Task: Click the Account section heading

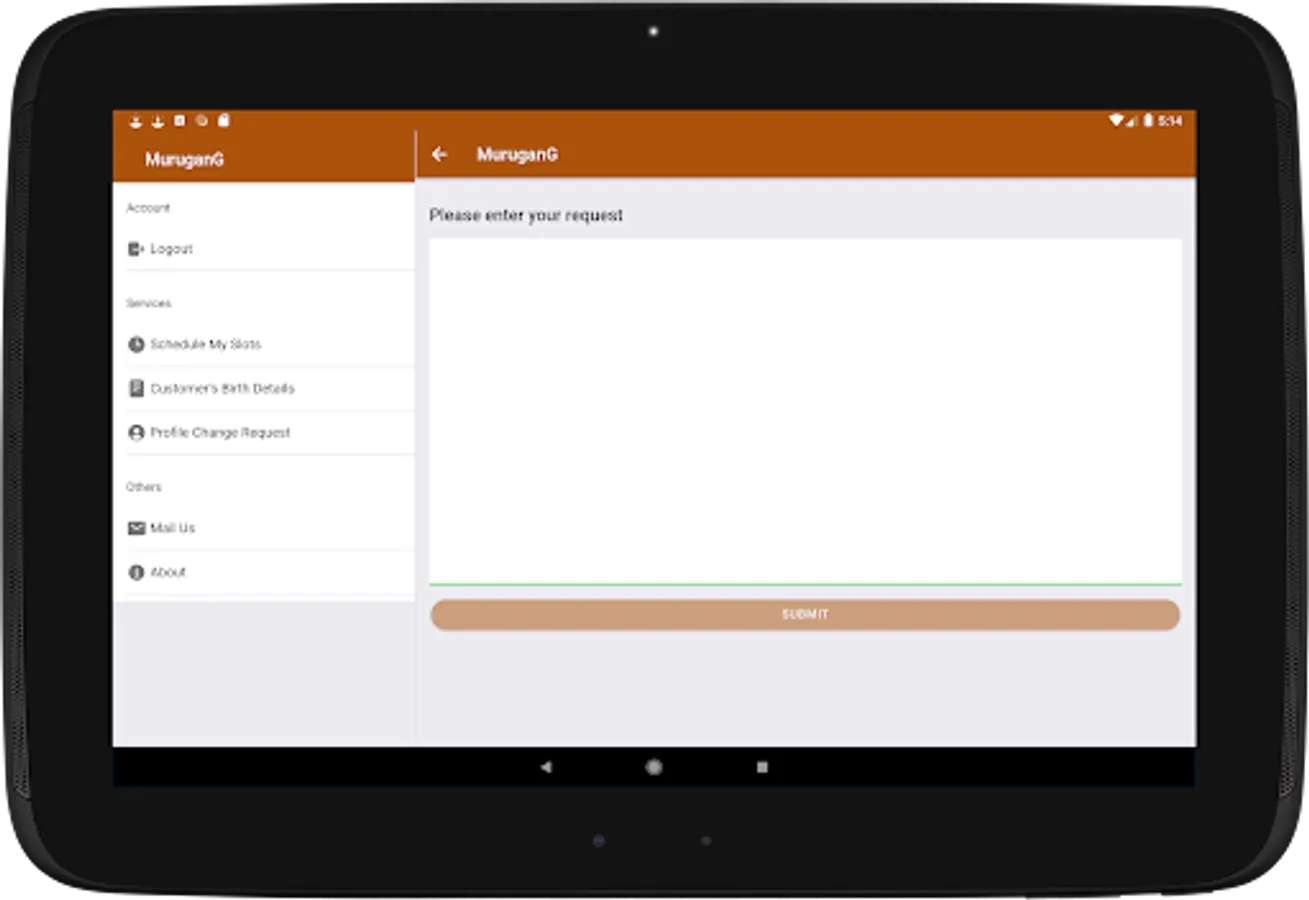Action: [x=148, y=208]
